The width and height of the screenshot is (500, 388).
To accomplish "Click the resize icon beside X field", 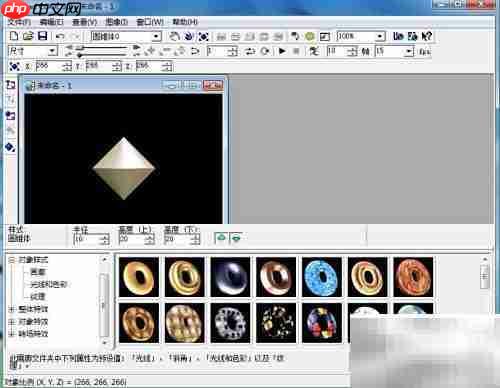I will tap(14, 66).
